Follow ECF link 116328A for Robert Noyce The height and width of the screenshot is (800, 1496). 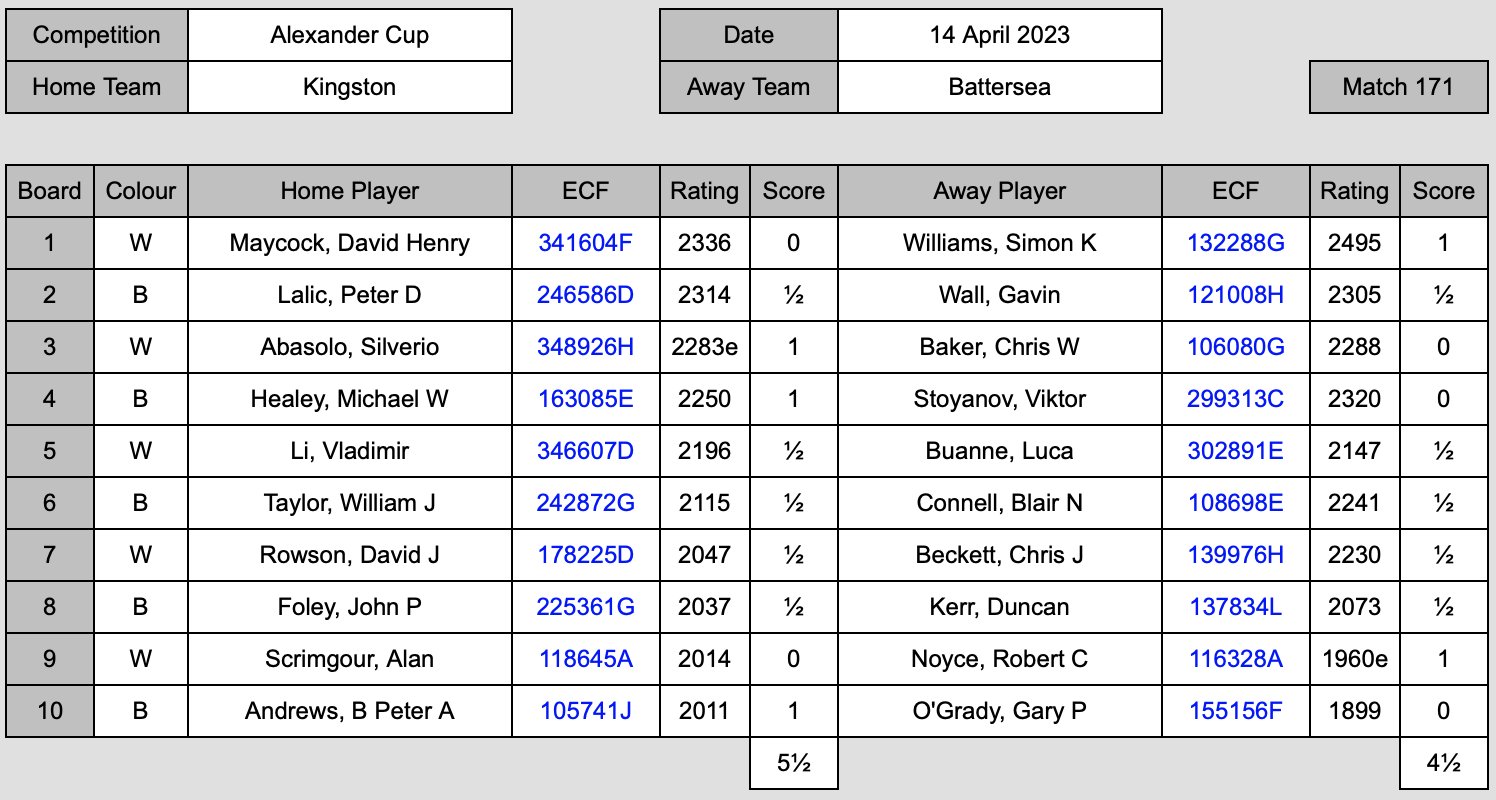tap(1236, 659)
